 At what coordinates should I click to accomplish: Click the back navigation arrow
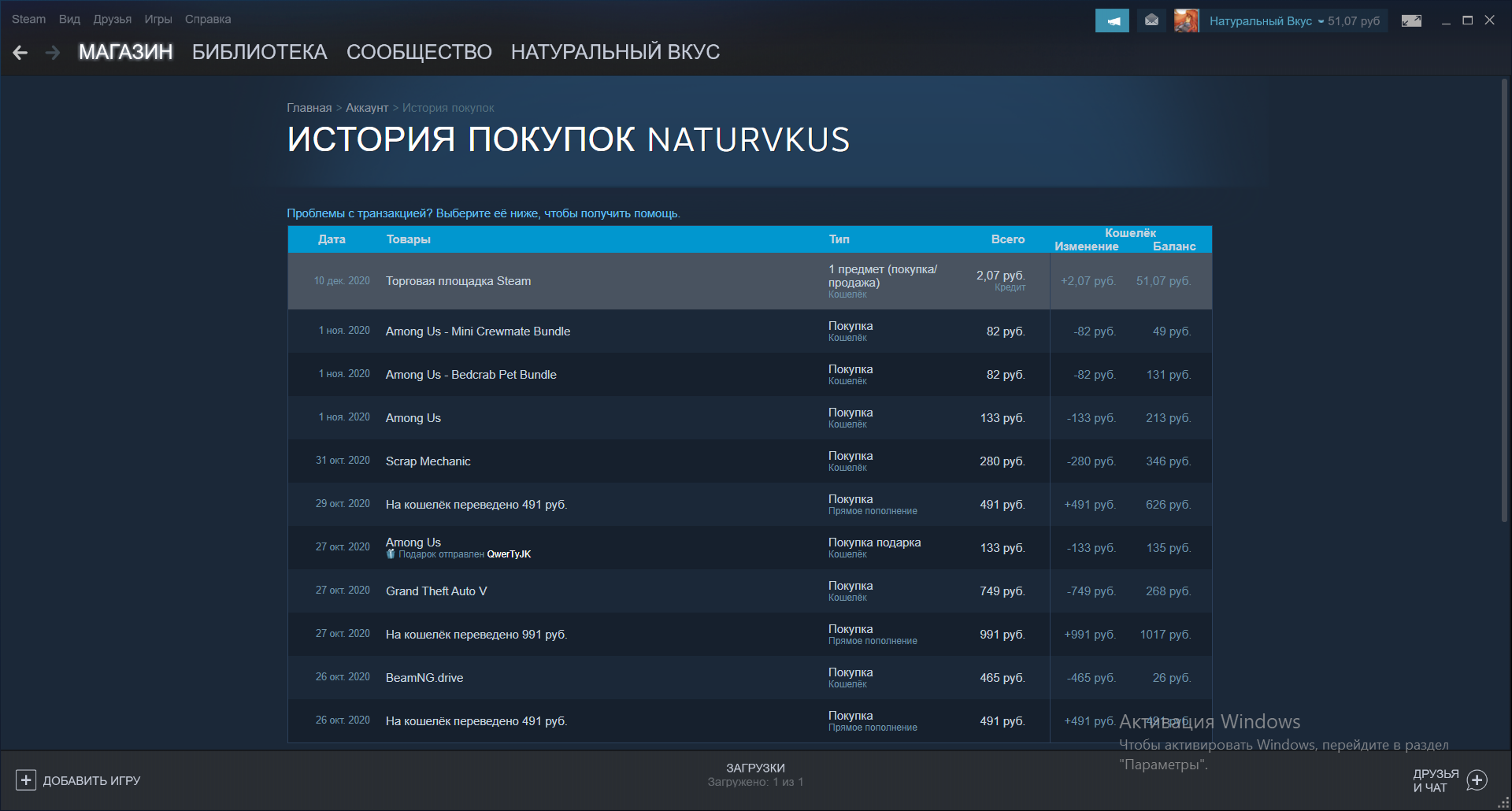20,53
